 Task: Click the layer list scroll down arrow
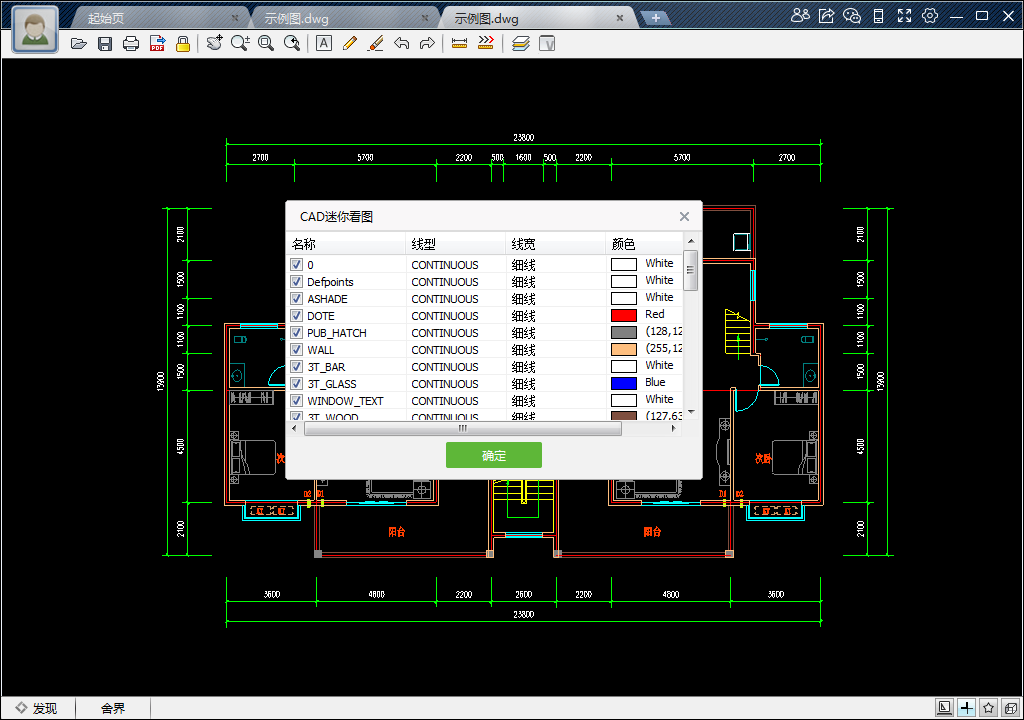(690, 411)
